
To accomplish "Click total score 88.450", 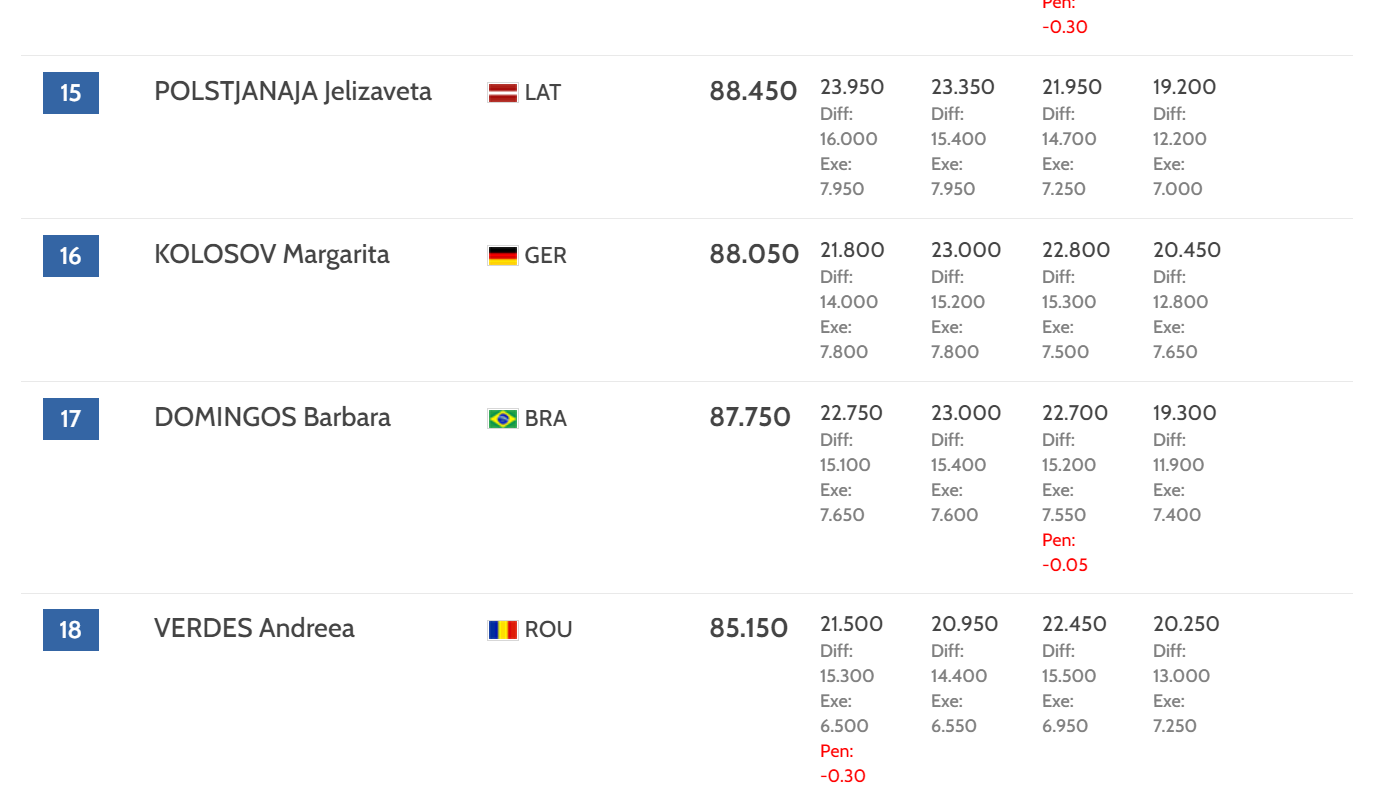I will [x=753, y=92].
